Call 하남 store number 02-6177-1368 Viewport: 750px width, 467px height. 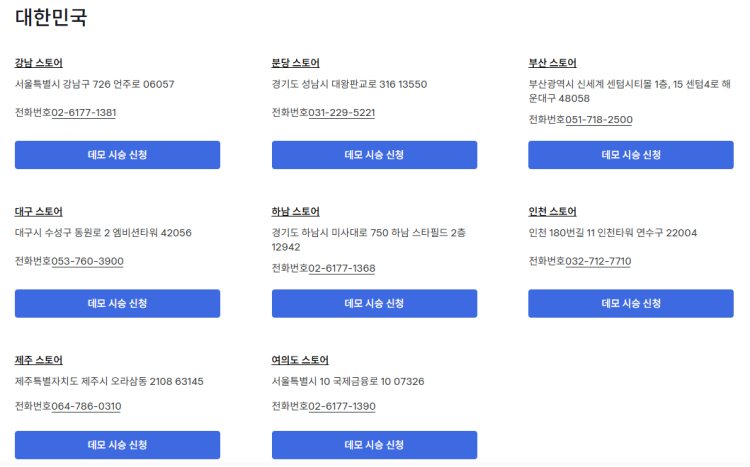(x=342, y=268)
